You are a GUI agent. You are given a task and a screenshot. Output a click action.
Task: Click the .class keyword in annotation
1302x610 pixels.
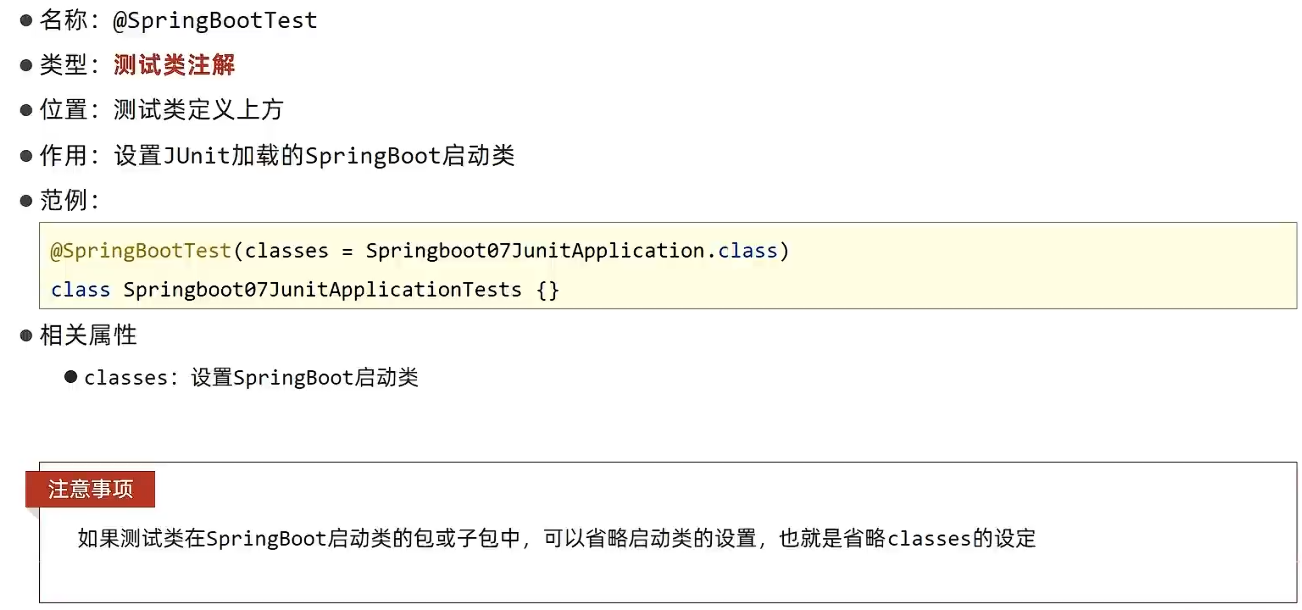[748, 251]
